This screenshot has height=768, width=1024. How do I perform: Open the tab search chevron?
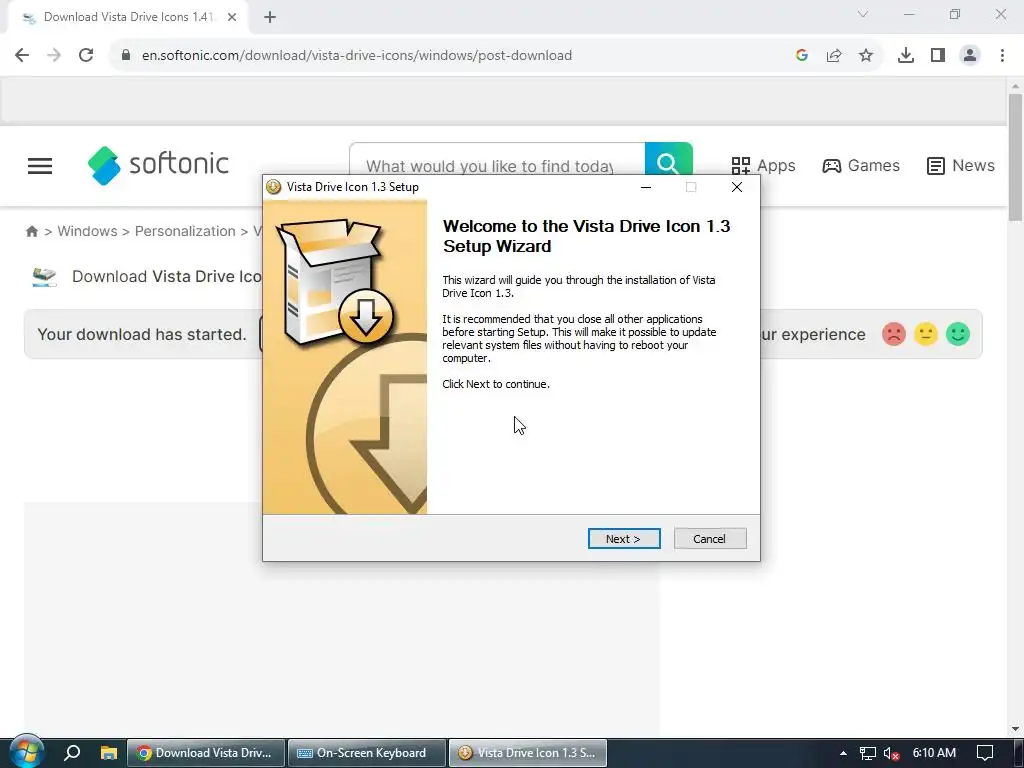coord(863,14)
